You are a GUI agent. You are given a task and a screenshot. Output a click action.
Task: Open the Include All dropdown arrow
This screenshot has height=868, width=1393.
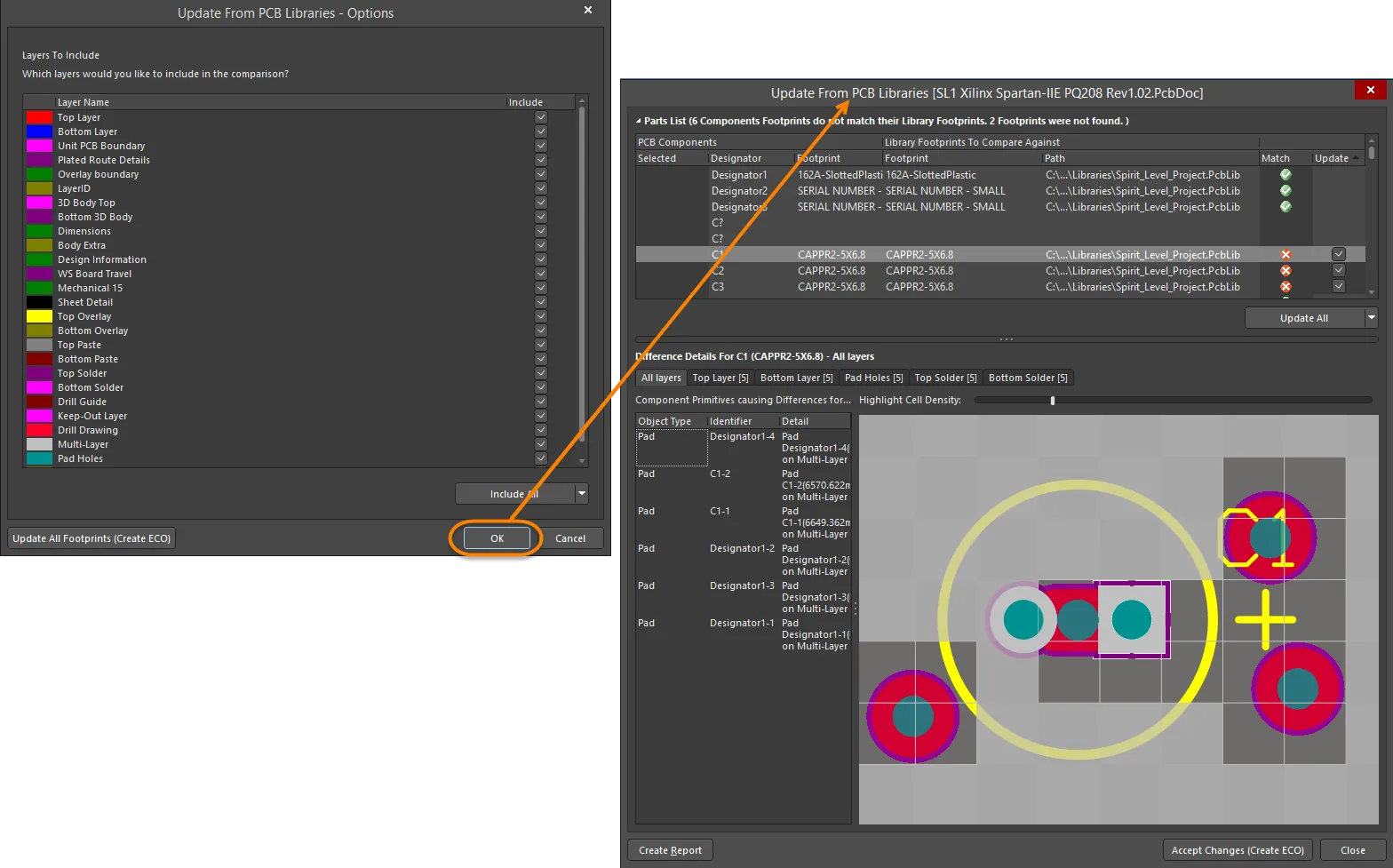(582, 494)
